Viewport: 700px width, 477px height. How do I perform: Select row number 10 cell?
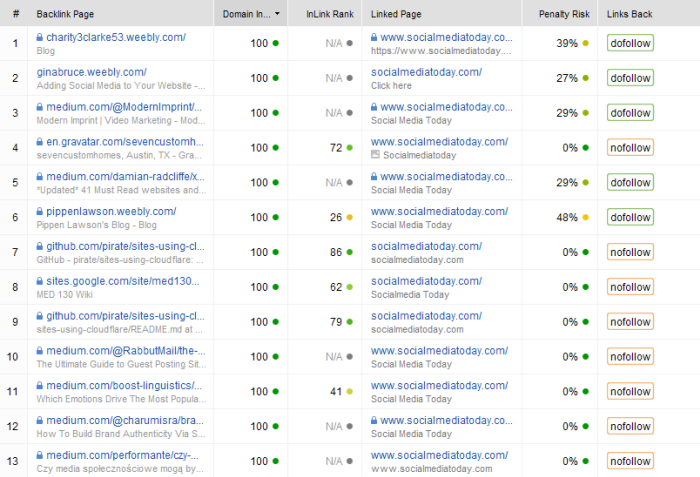12,357
